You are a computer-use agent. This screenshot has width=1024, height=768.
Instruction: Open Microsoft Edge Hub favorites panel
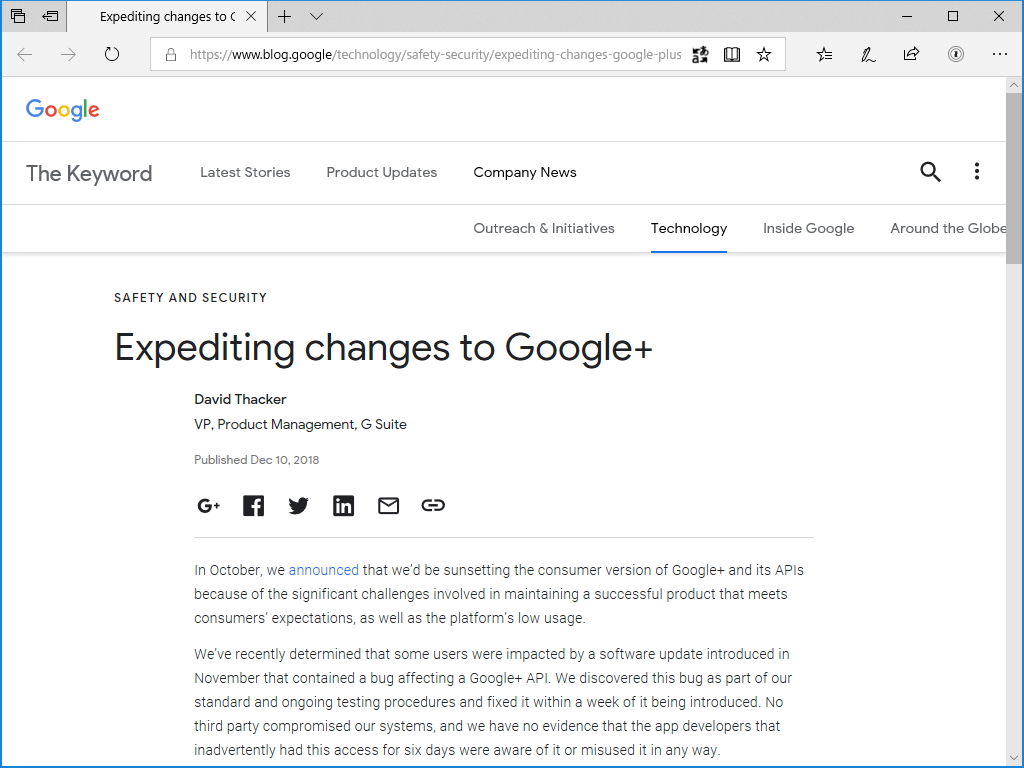click(824, 55)
